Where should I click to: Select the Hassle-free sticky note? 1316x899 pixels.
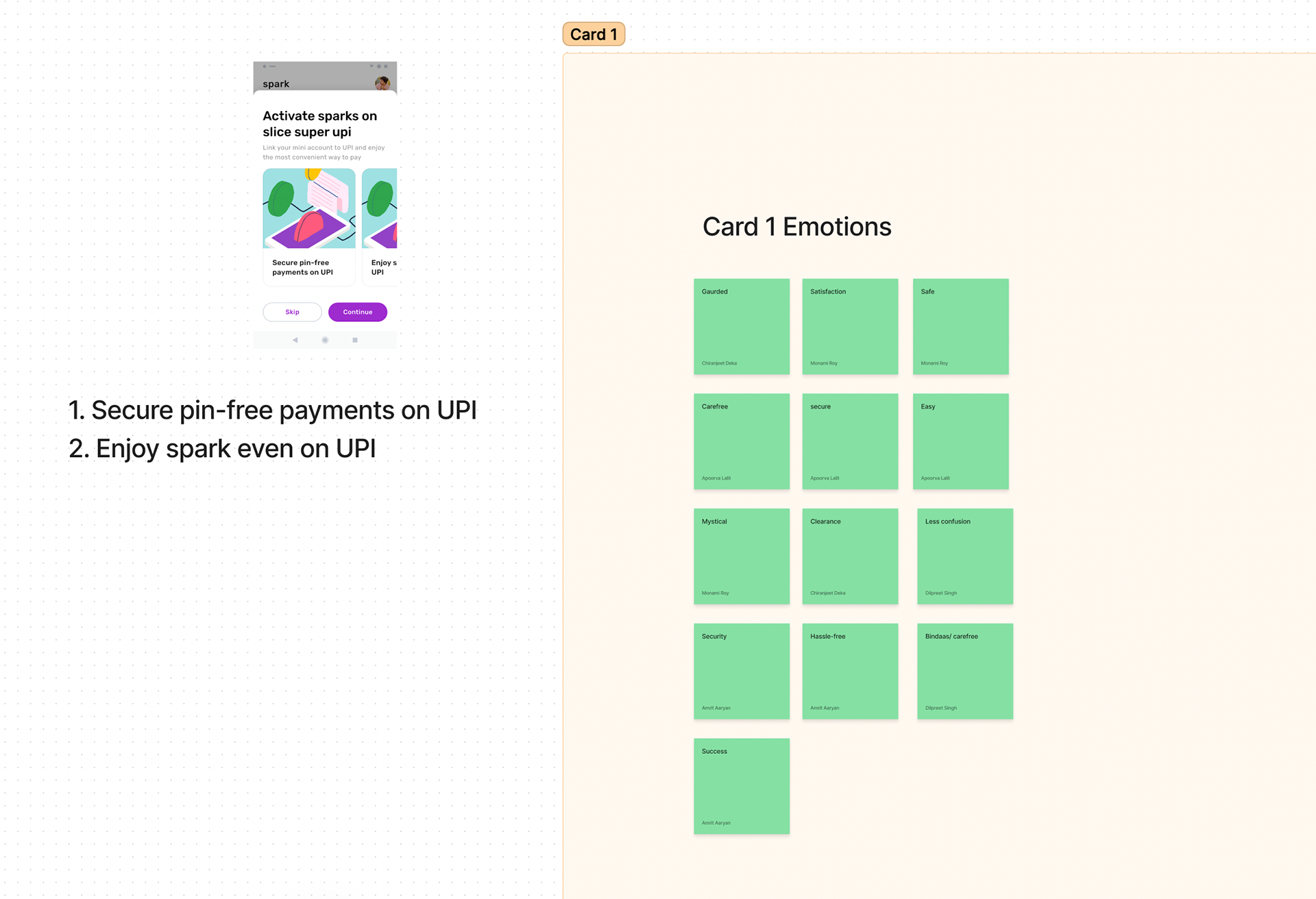click(850, 672)
